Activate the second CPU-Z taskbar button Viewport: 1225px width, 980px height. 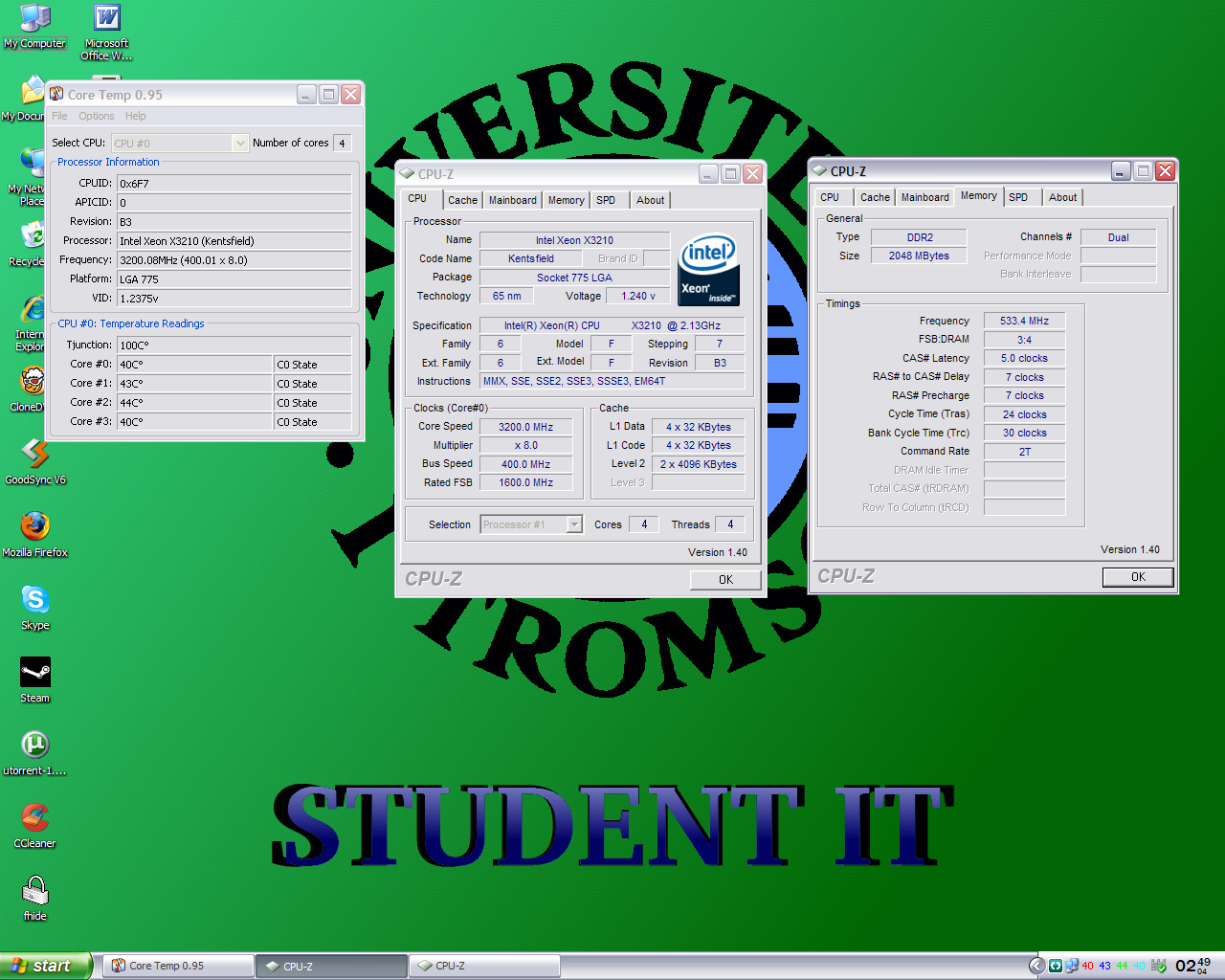pos(484,966)
